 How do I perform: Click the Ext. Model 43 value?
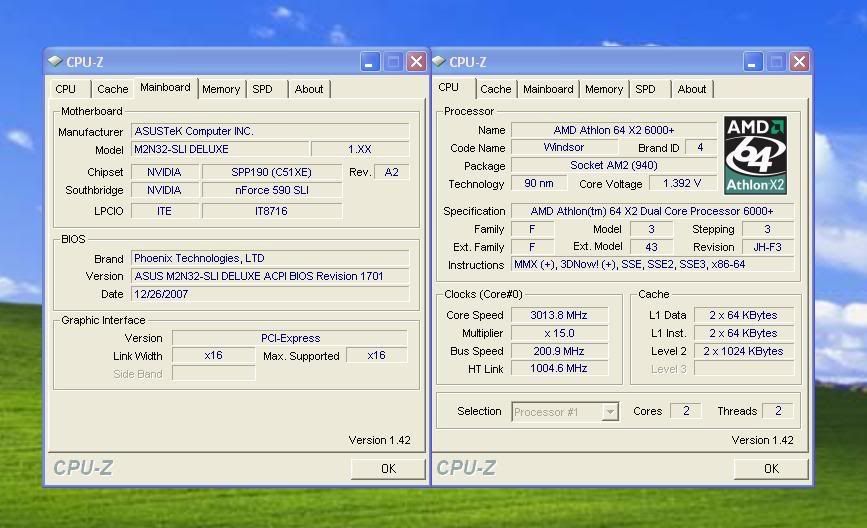pos(651,247)
